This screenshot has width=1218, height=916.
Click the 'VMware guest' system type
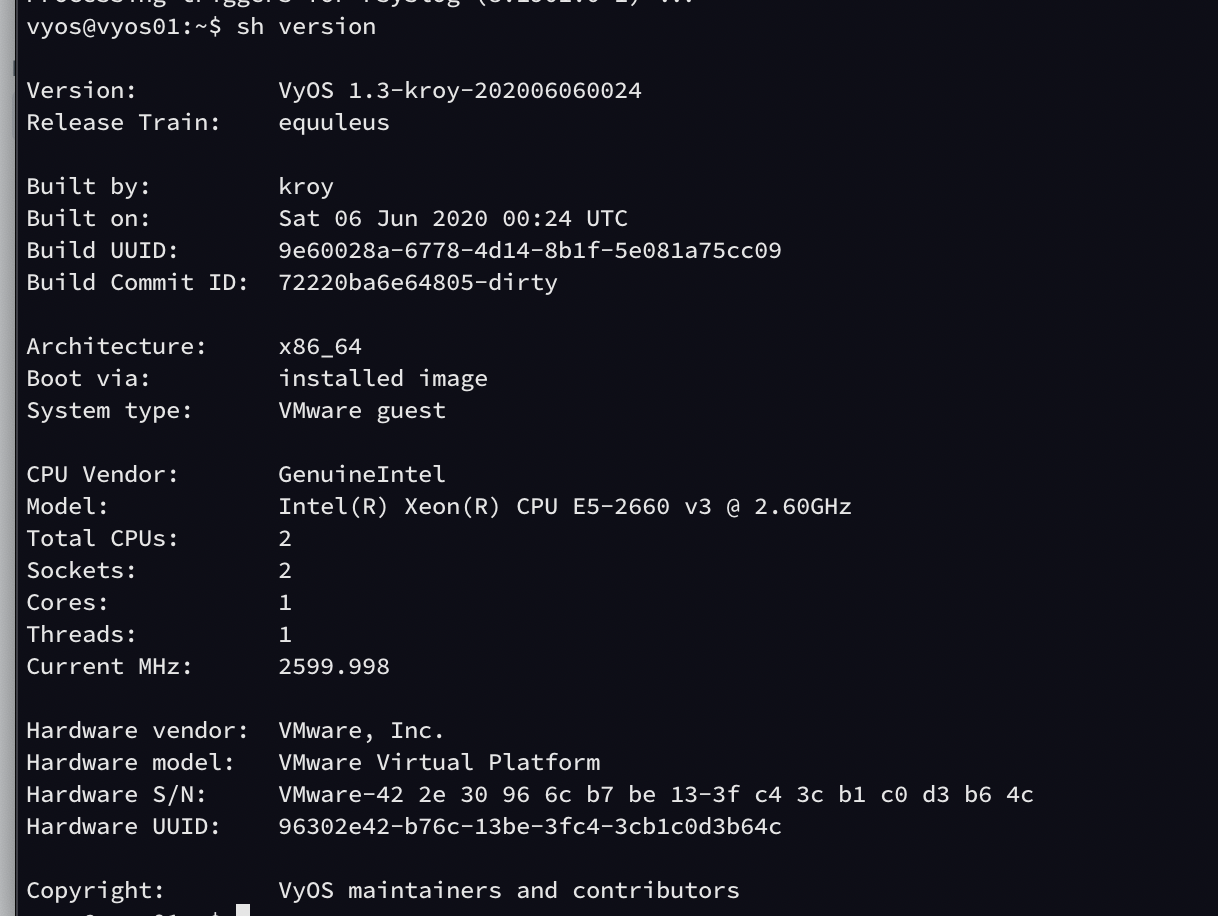click(x=362, y=410)
